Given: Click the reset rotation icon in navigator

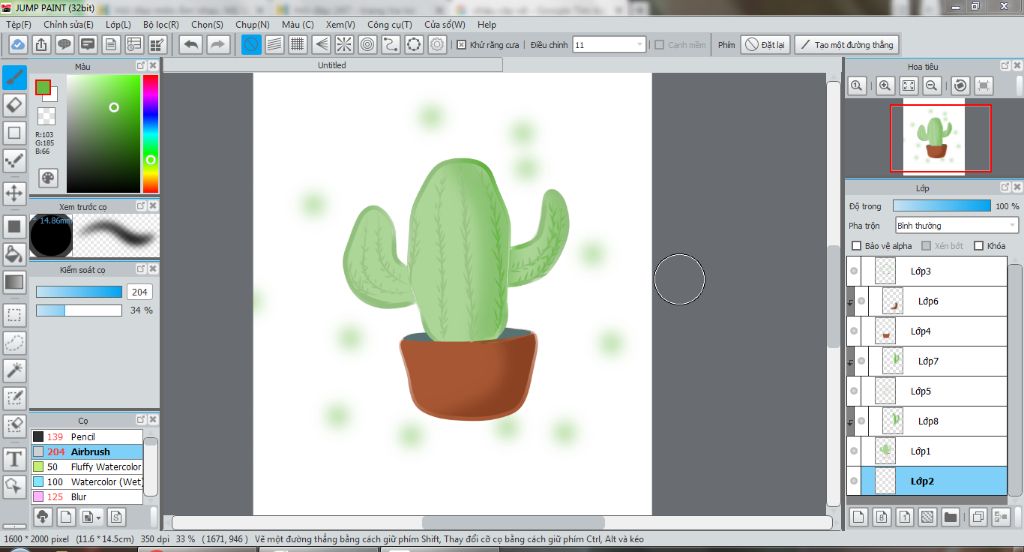Looking at the screenshot, I should pos(960,86).
